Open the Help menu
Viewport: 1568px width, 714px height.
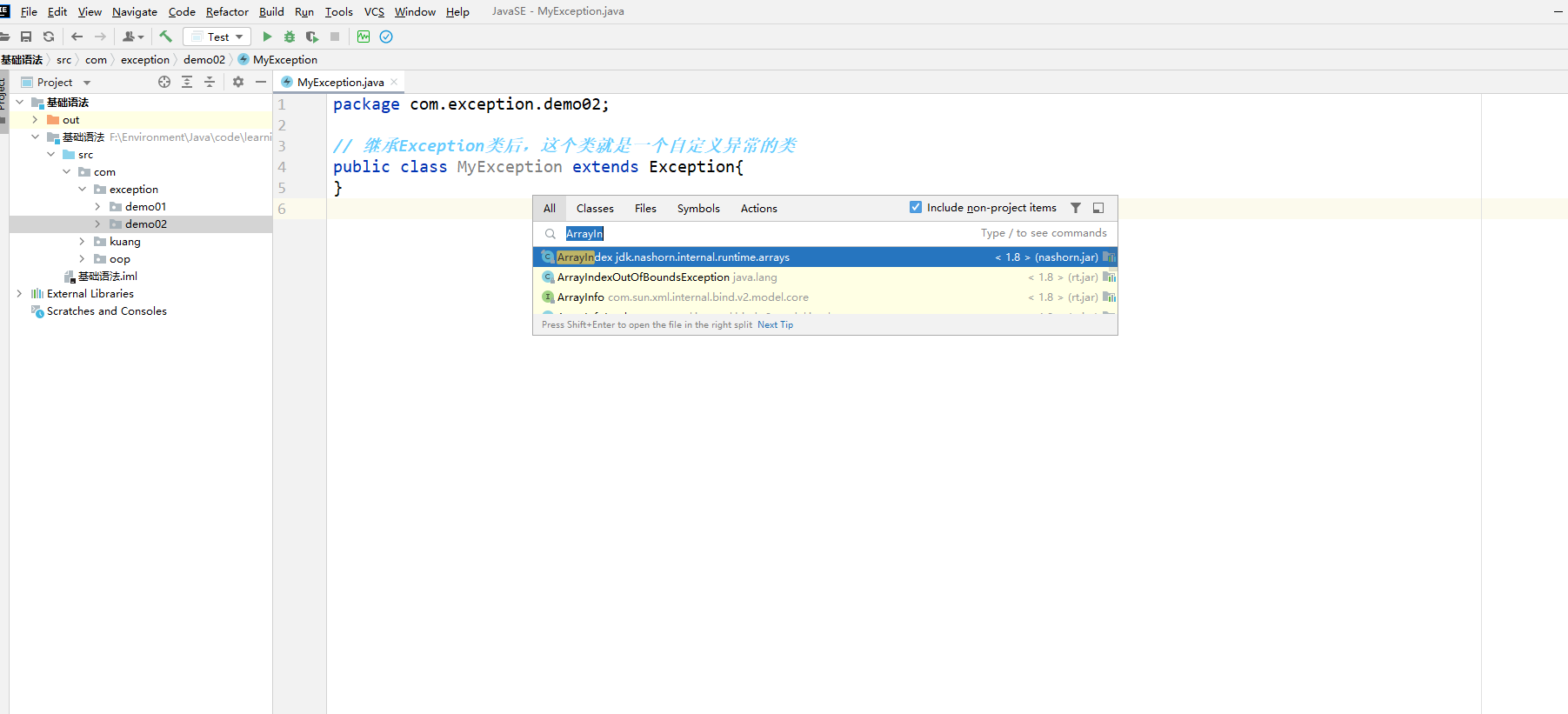point(457,11)
